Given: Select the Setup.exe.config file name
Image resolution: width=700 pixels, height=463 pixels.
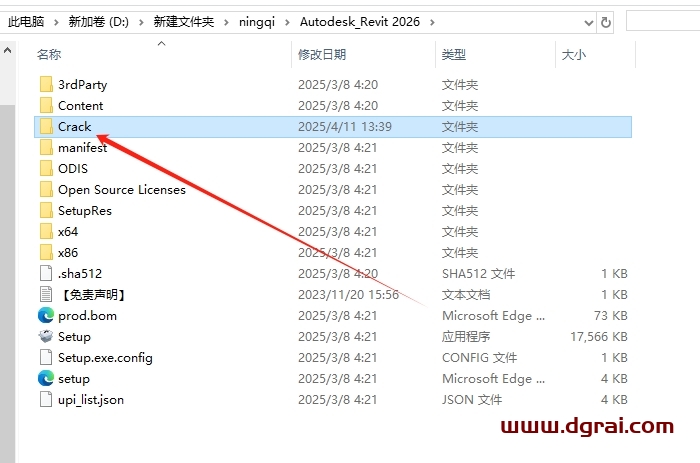Looking at the screenshot, I should (105, 358).
